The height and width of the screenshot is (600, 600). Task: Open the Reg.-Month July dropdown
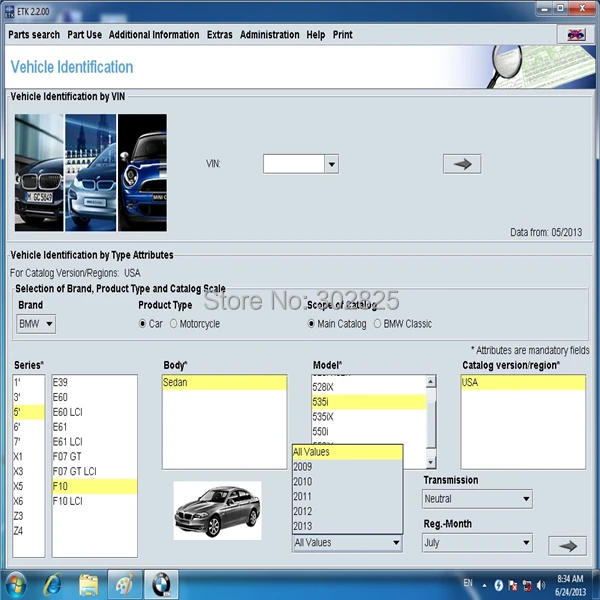(477, 543)
